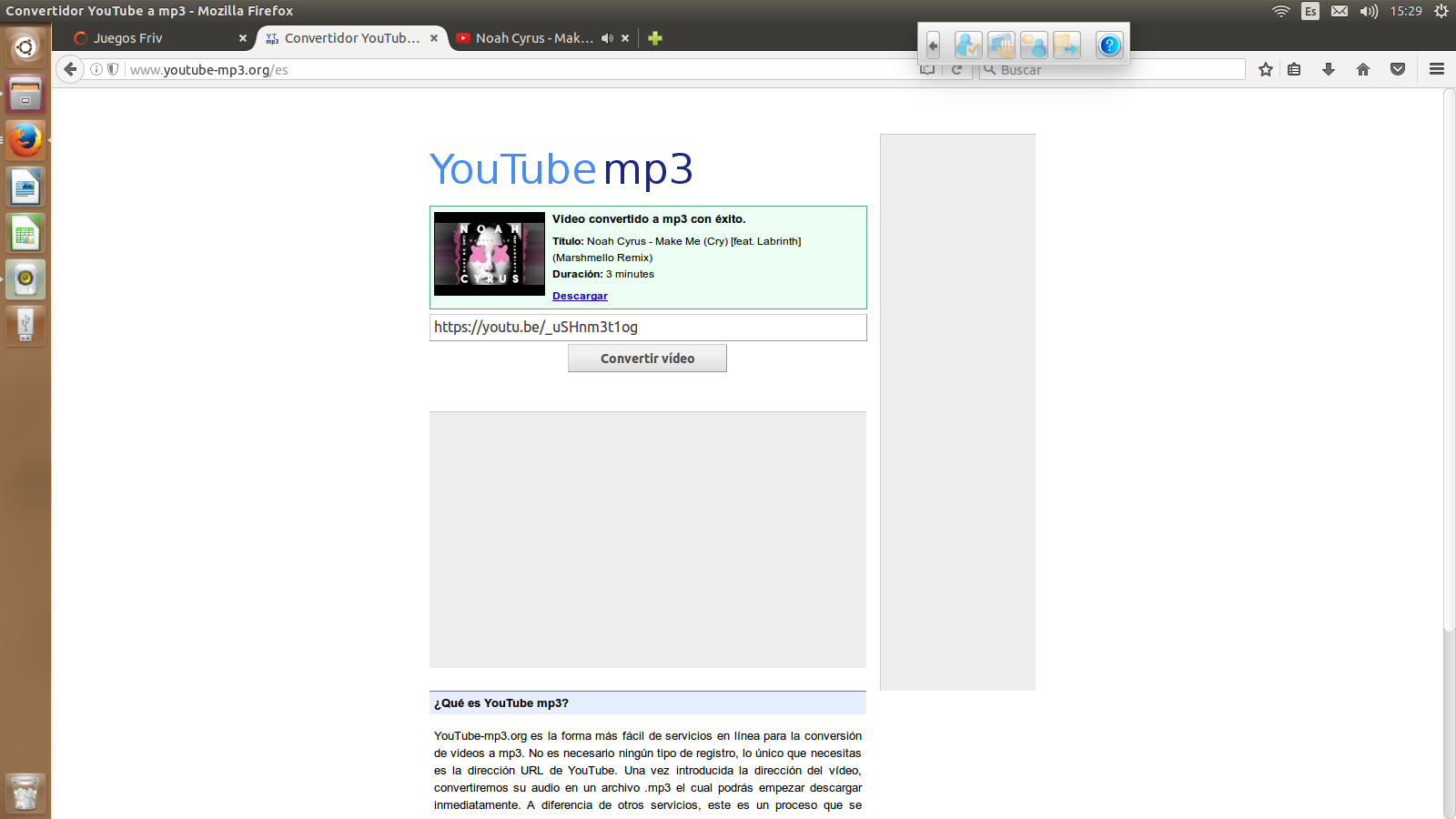
Task: Click the tracking protection shield icon
Action: [113, 69]
